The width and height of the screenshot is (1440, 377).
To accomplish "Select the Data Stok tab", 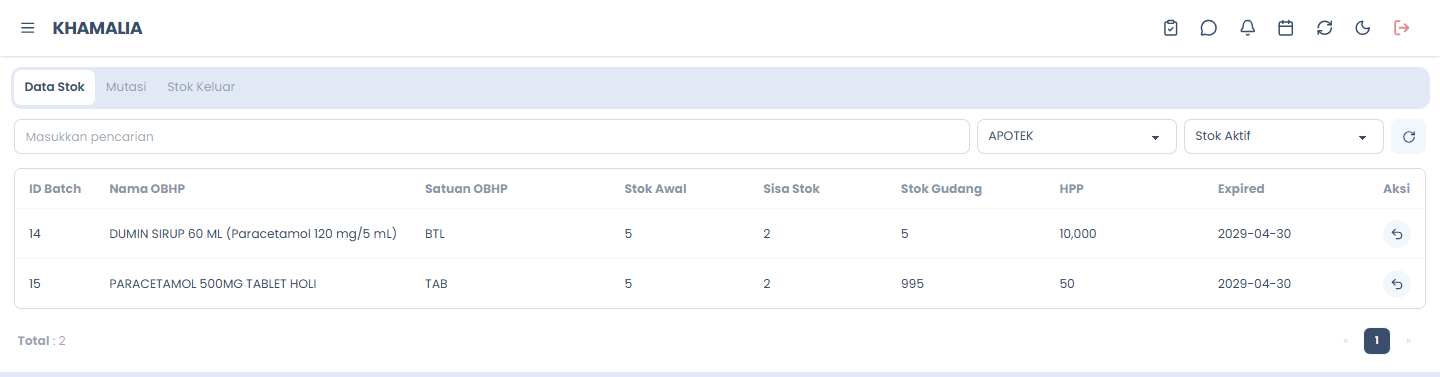I will coord(55,87).
